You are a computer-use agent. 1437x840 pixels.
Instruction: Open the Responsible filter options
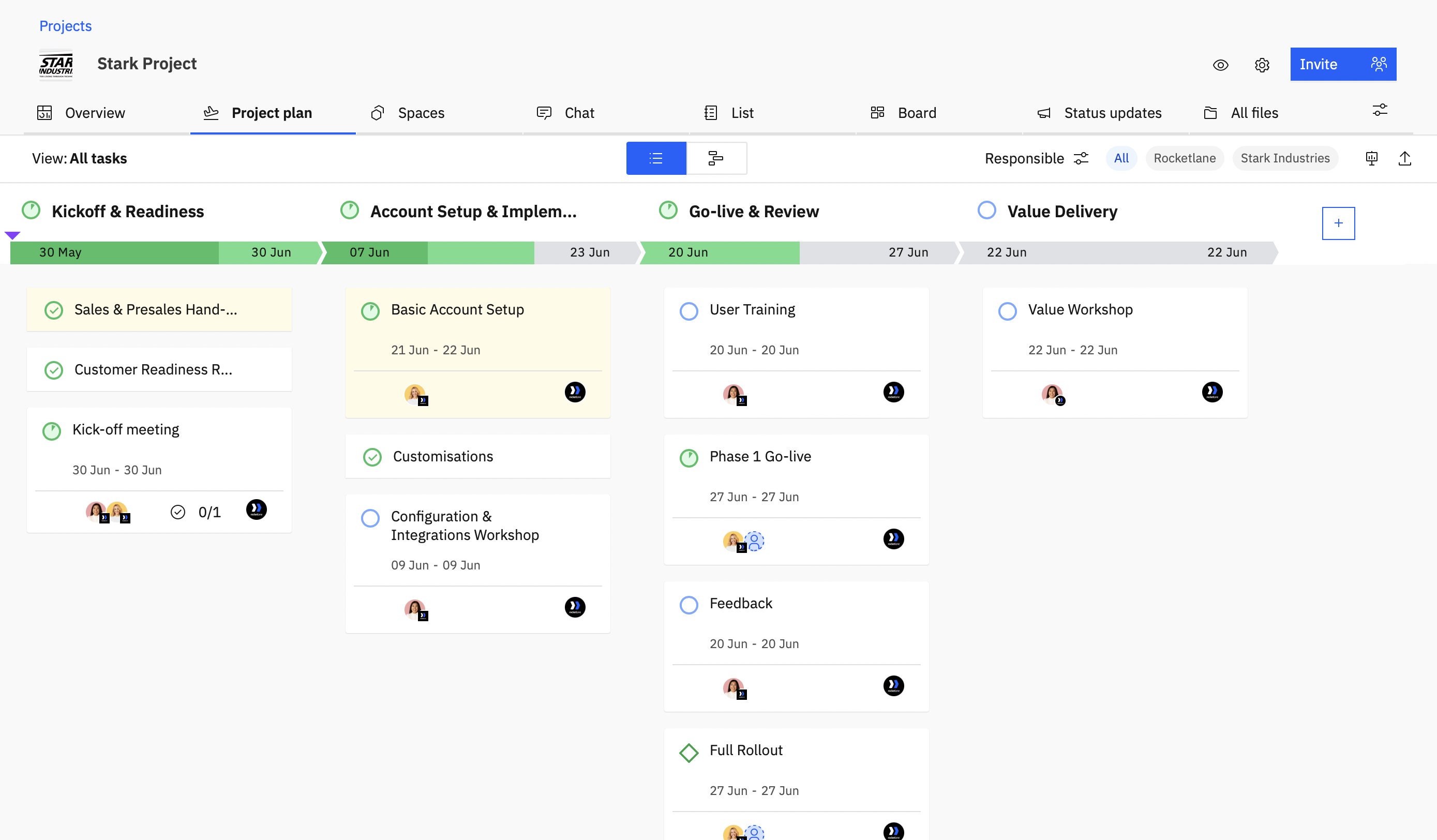point(1037,158)
